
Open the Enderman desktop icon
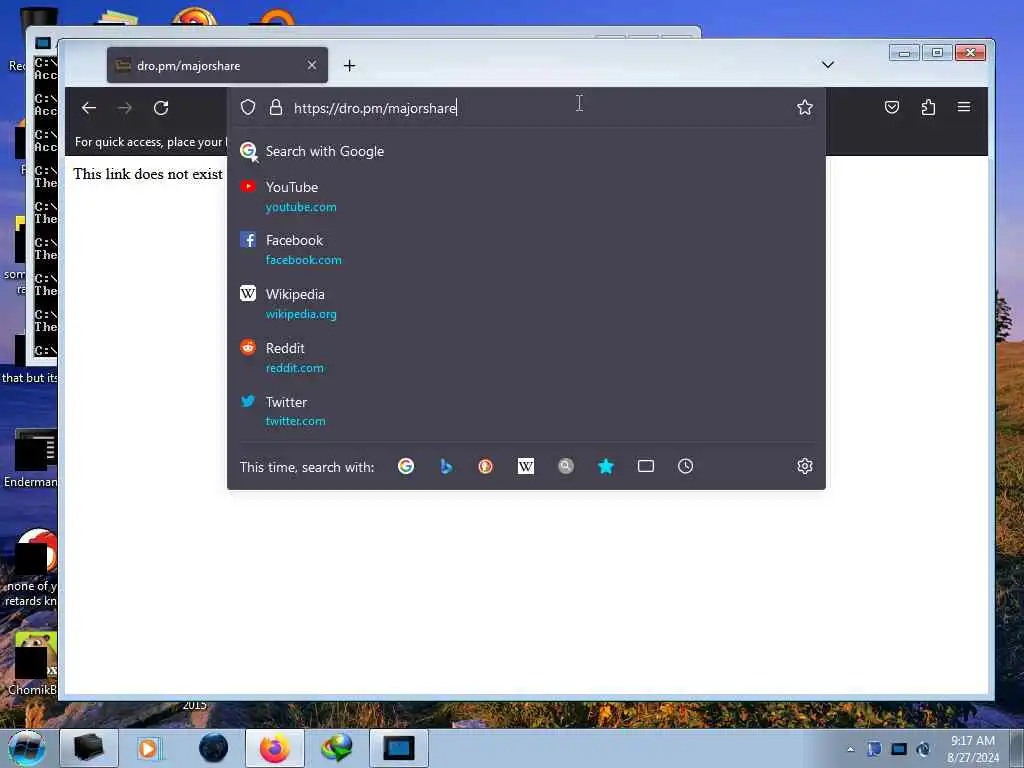31,459
